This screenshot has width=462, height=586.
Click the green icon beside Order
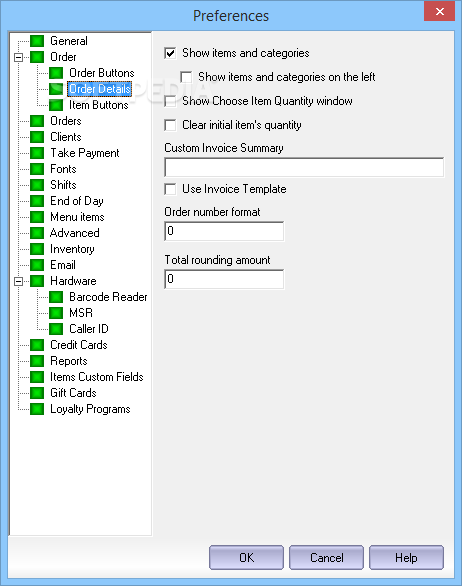(37, 57)
